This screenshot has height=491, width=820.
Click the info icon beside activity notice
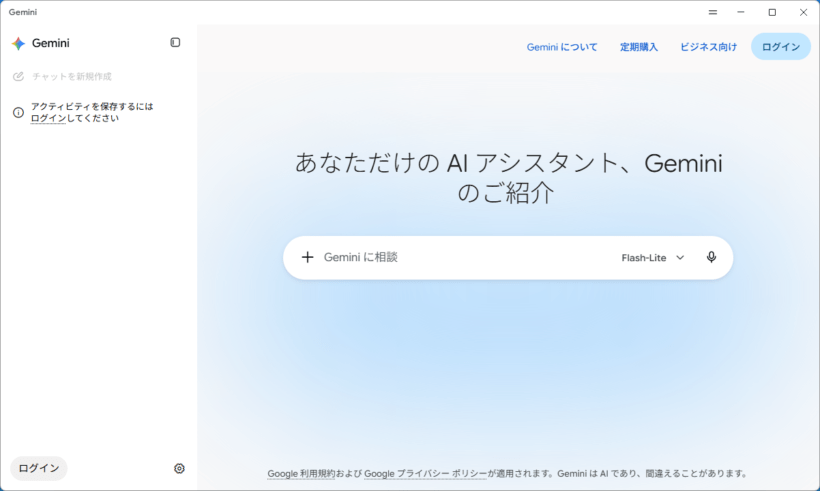pos(18,112)
